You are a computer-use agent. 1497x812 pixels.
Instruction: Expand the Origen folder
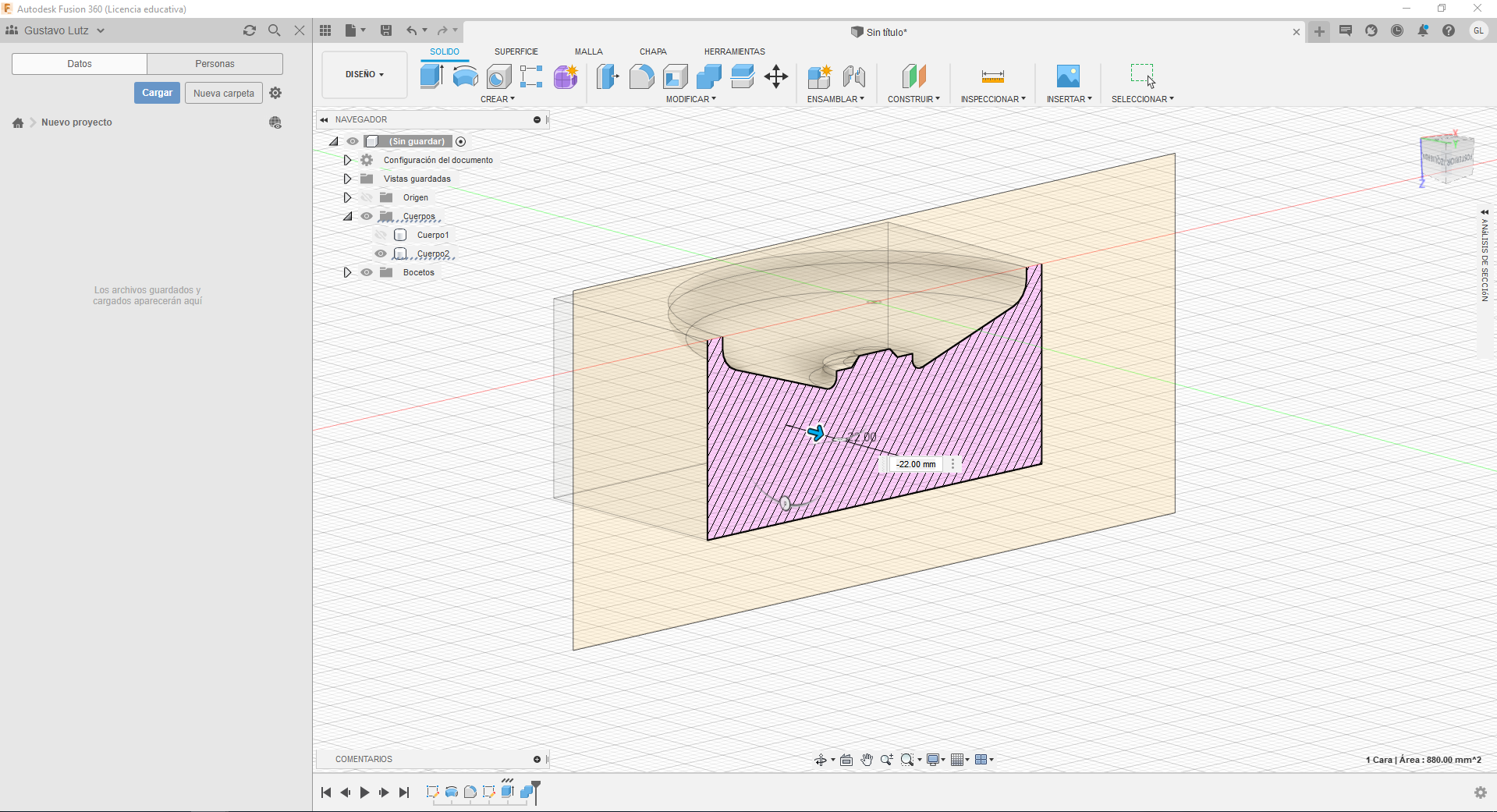click(x=348, y=197)
